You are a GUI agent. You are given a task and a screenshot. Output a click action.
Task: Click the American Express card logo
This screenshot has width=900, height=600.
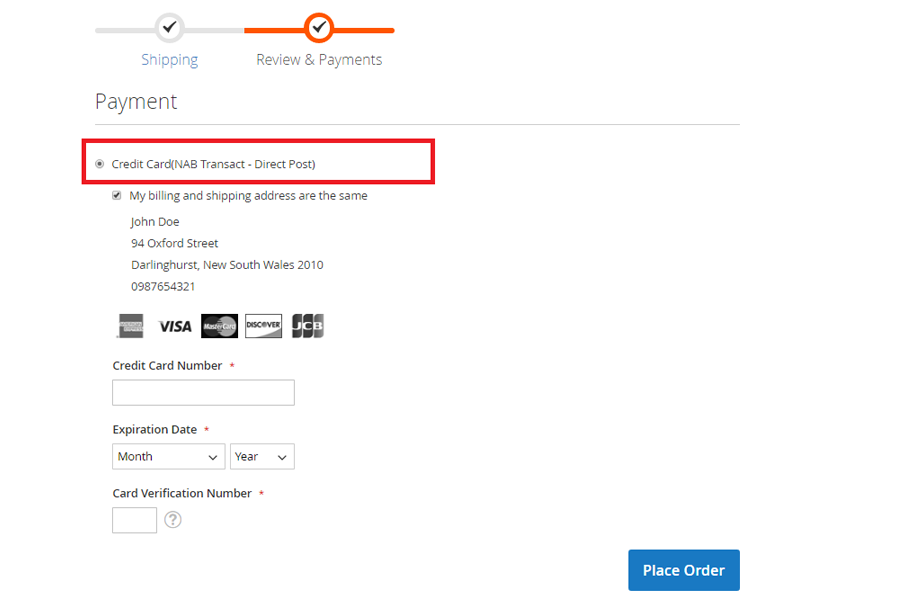[130, 326]
